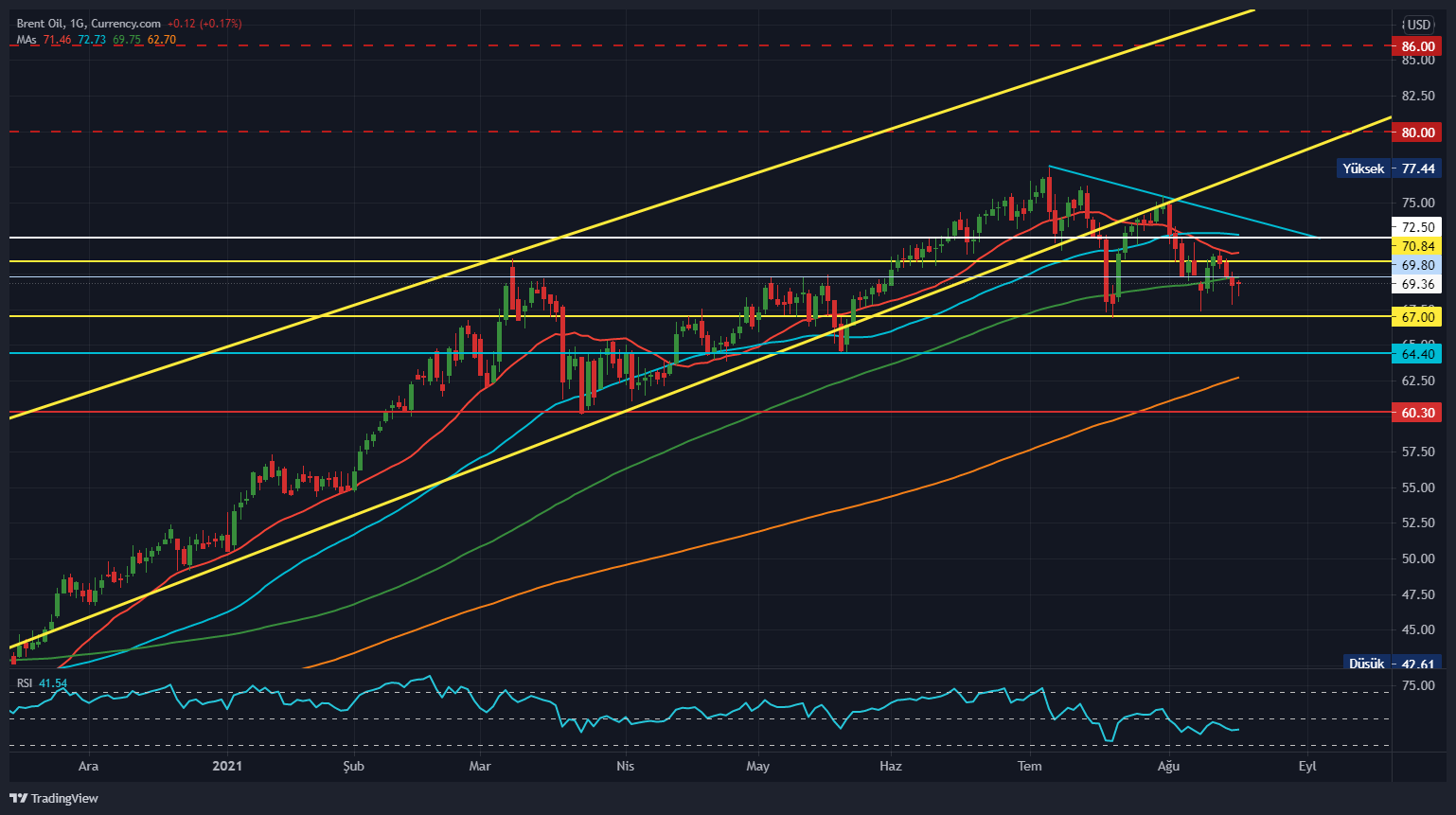This screenshot has width=1456, height=815.
Task: Click the Ara month label on the time axis
Action: (88, 766)
